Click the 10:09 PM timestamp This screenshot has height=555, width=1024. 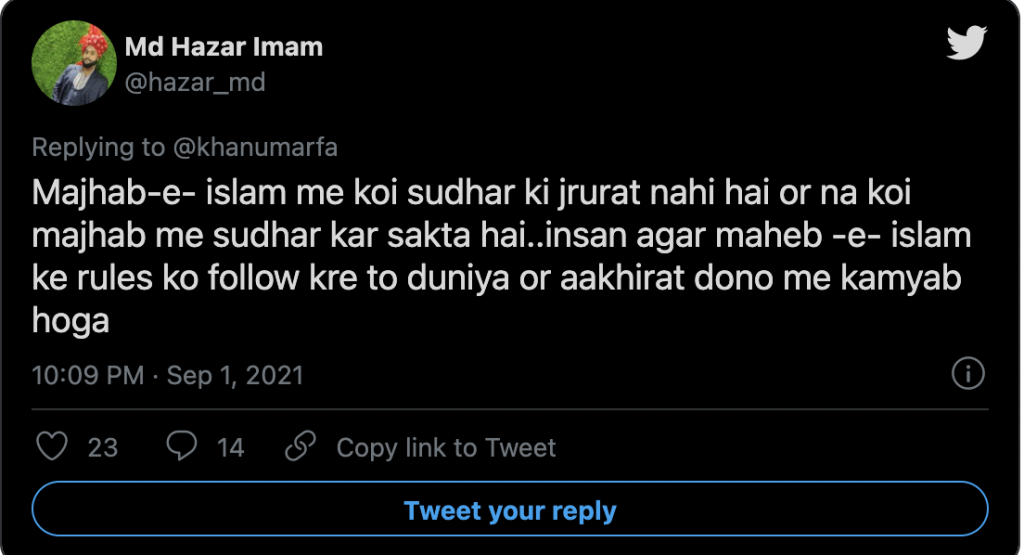(88, 376)
